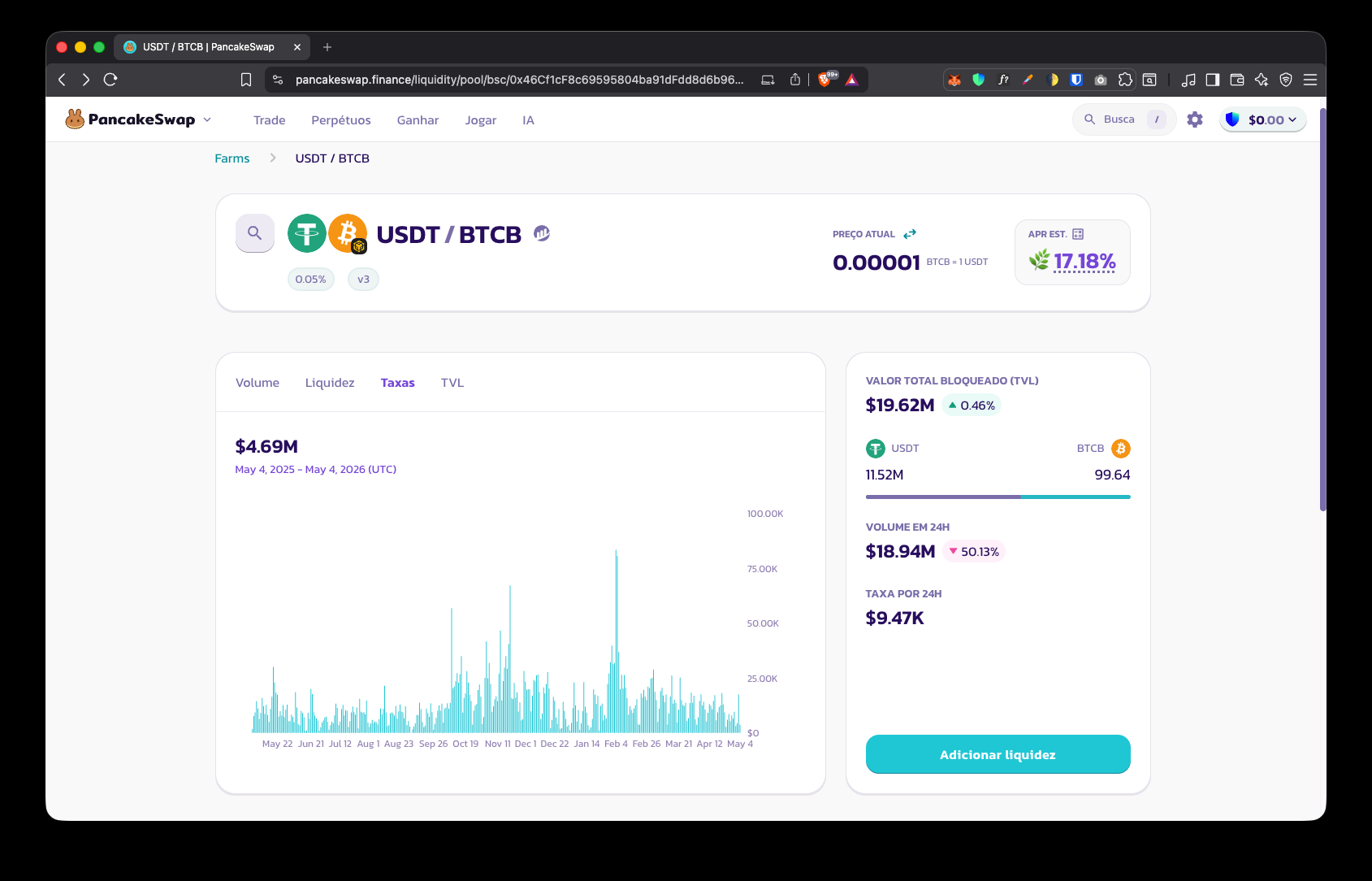Open the green shield extension

pos(979,80)
